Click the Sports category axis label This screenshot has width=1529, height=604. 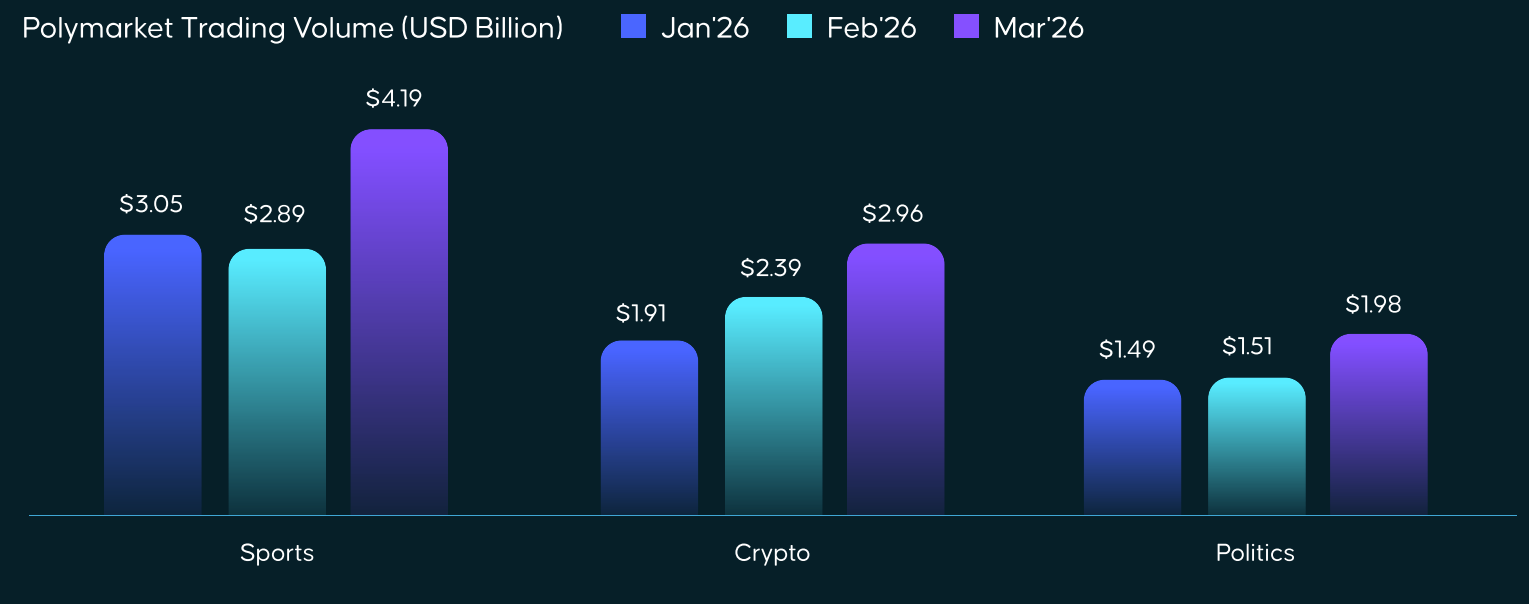tap(277, 553)
